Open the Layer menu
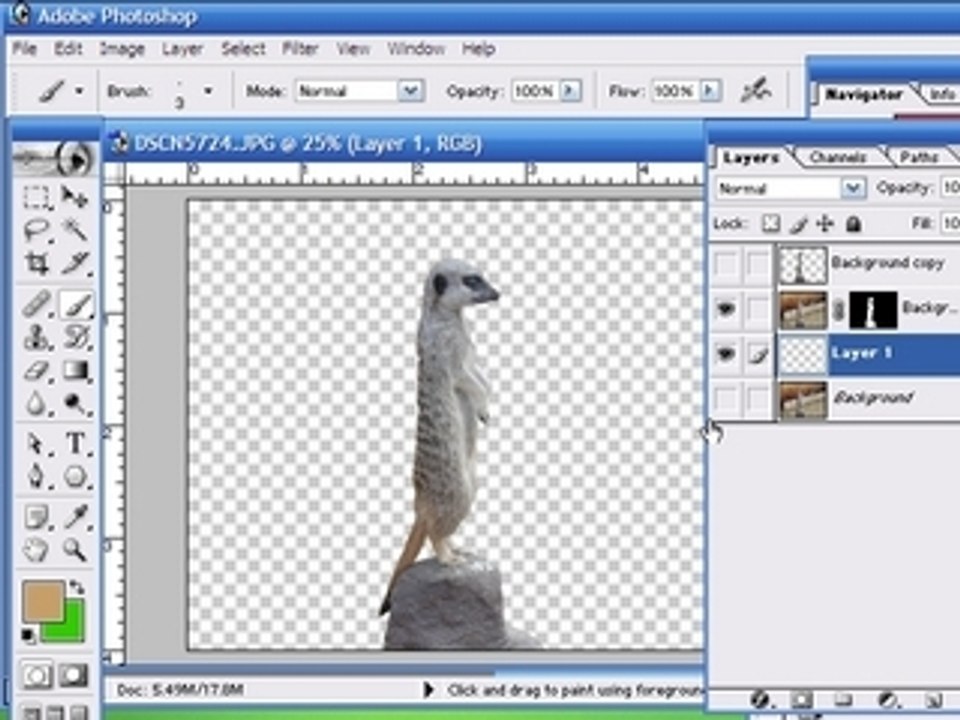The image size is (960, 720). [x=182, y=49]
